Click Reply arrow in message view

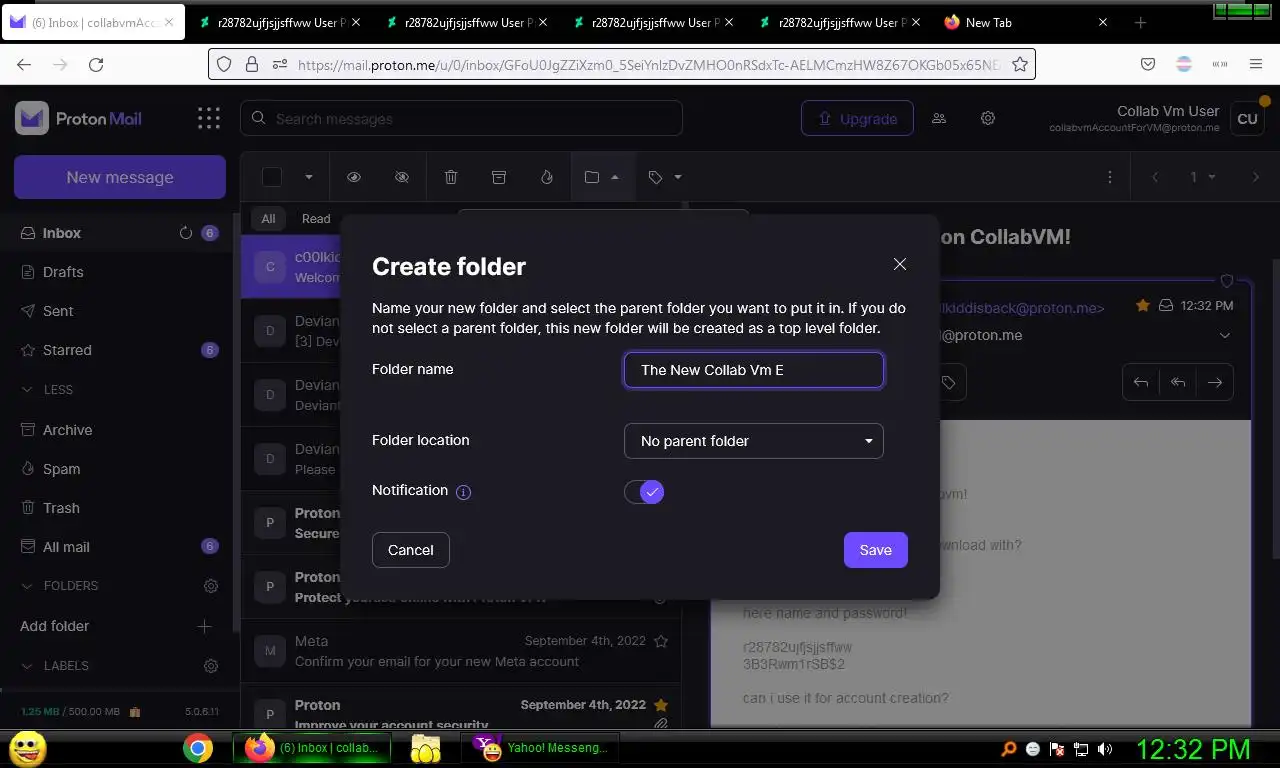1141,382
